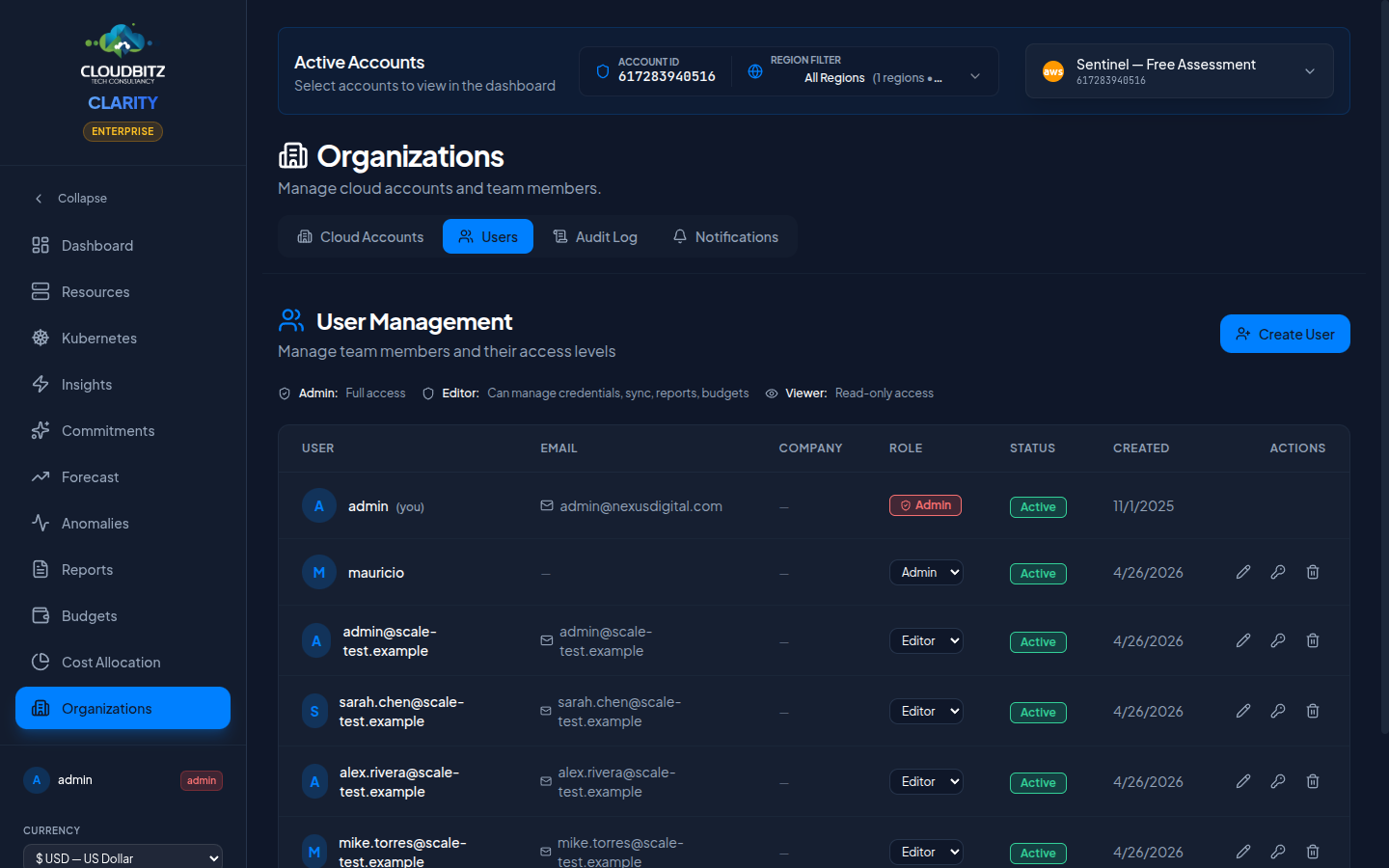Click key icon for sarah.chen user

pyautogui.click(x=1278, y=711)
